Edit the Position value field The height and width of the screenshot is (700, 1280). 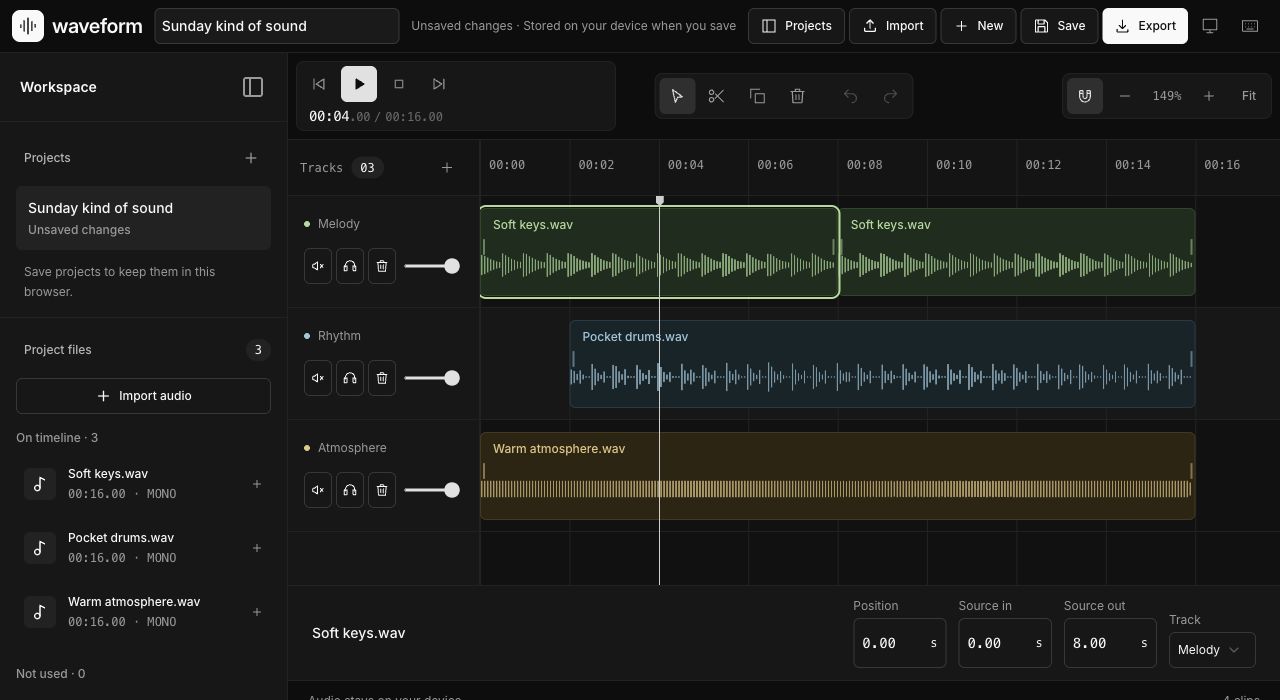[x=899, y=643]
